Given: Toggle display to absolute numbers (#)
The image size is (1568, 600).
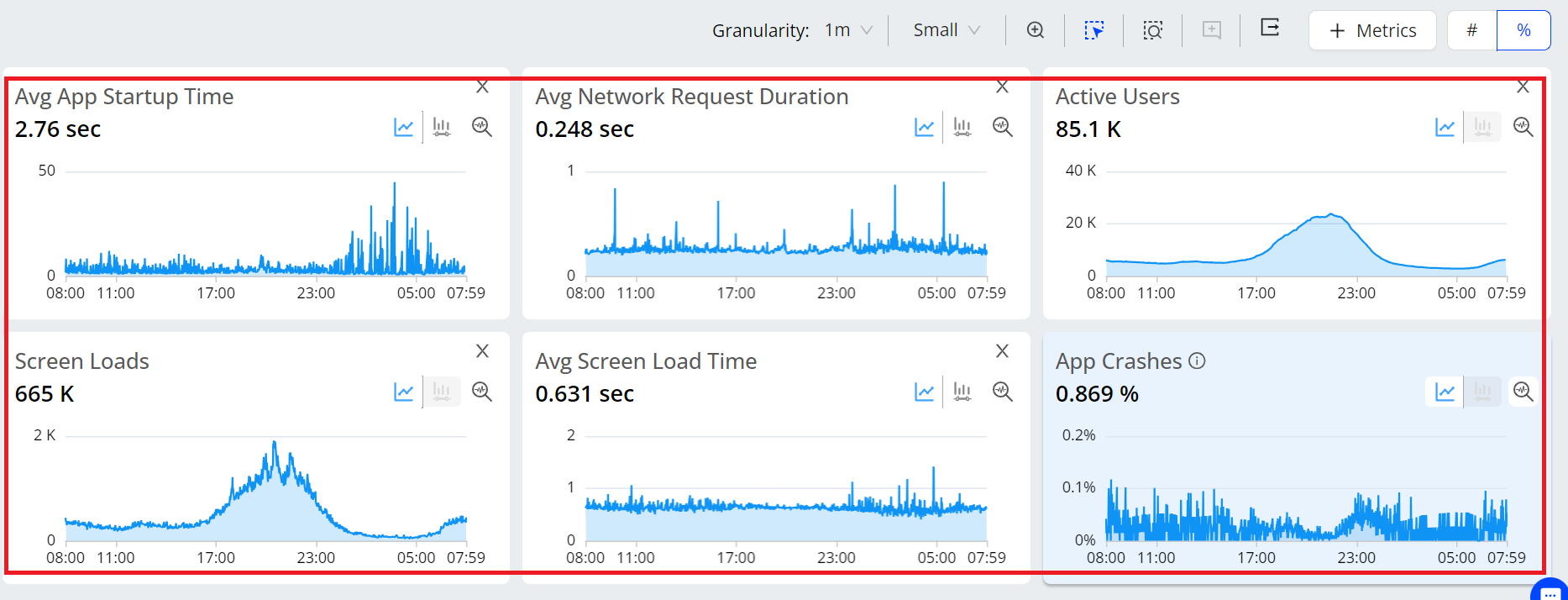Looking at the screenshot, I should point(1472,30).
